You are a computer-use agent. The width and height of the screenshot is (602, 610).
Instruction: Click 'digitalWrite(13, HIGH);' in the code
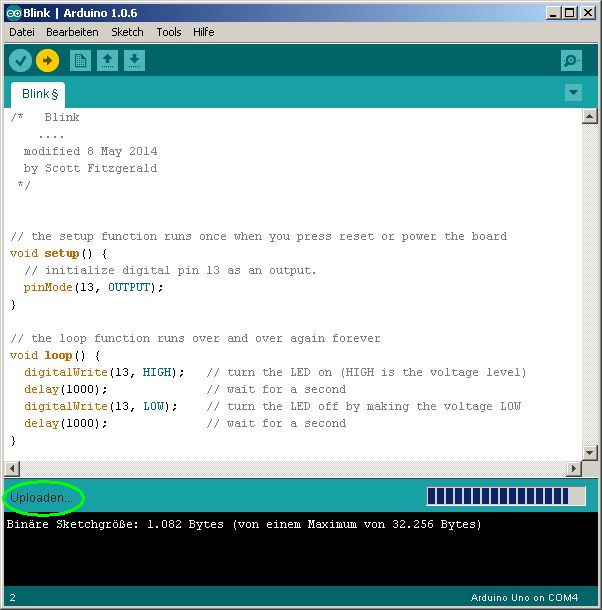click(x=104, y=372)
